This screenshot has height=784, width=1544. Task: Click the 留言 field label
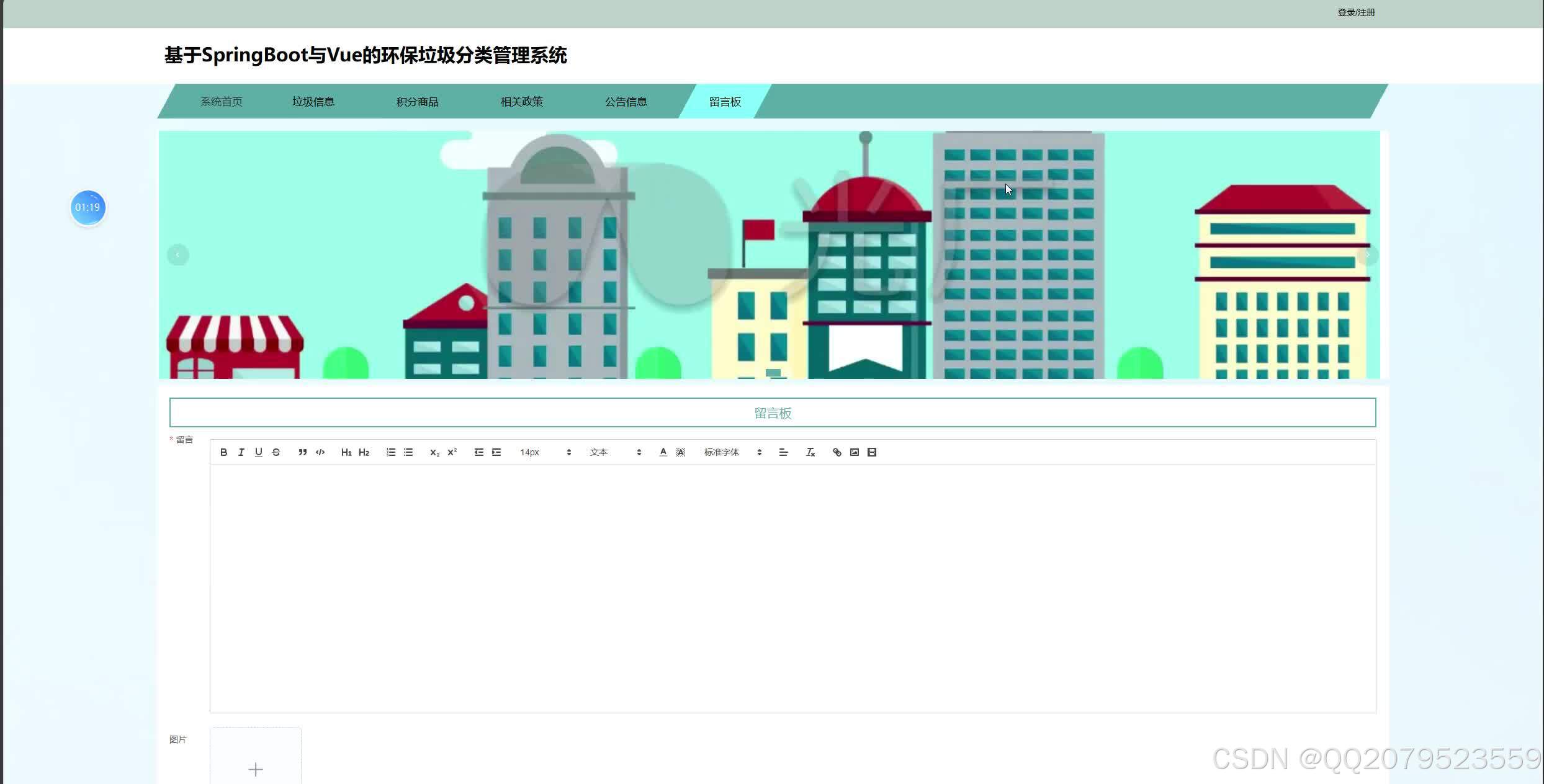click(x=184, y=440)
